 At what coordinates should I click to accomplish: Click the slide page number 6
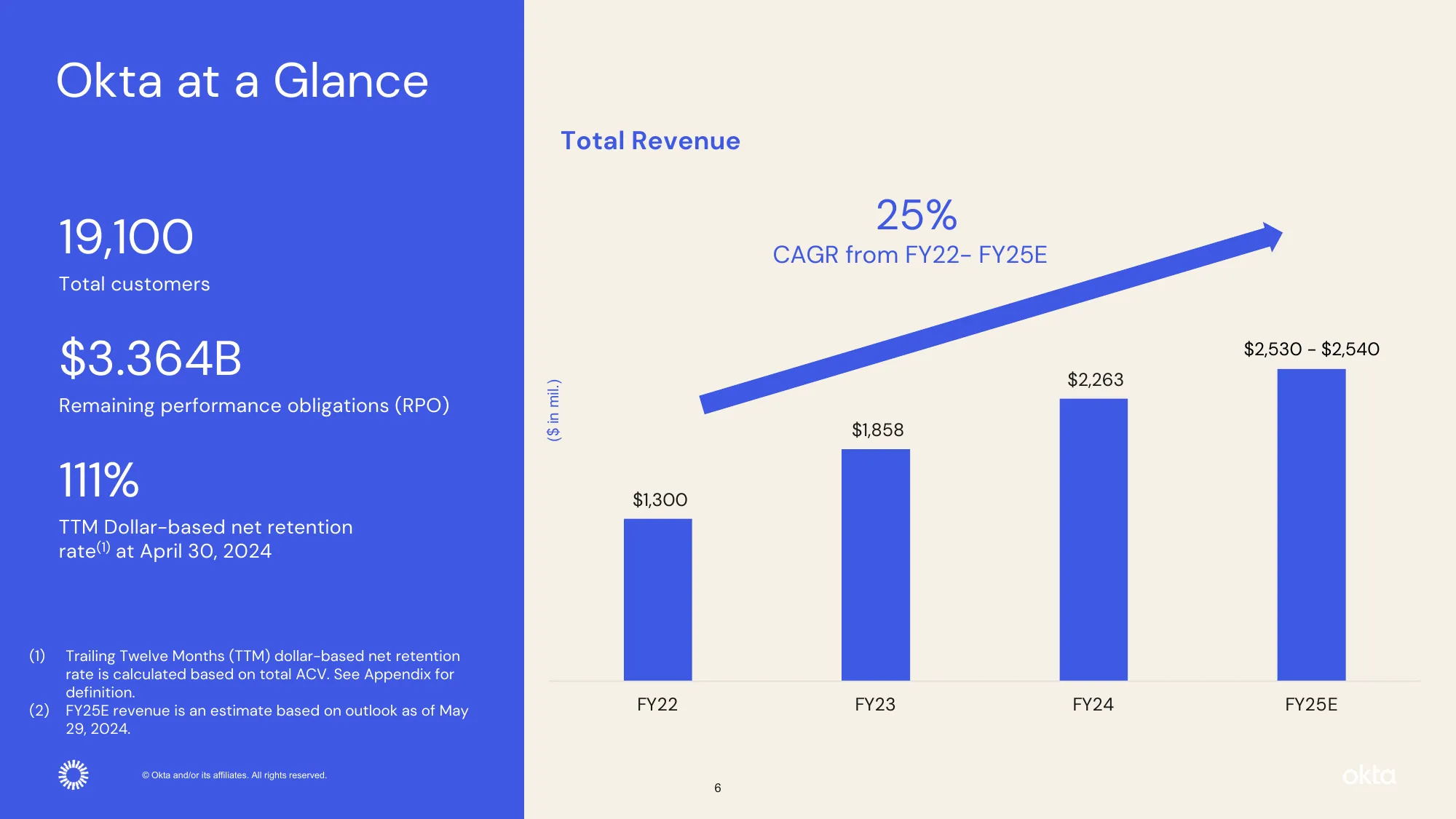[718, 788]
